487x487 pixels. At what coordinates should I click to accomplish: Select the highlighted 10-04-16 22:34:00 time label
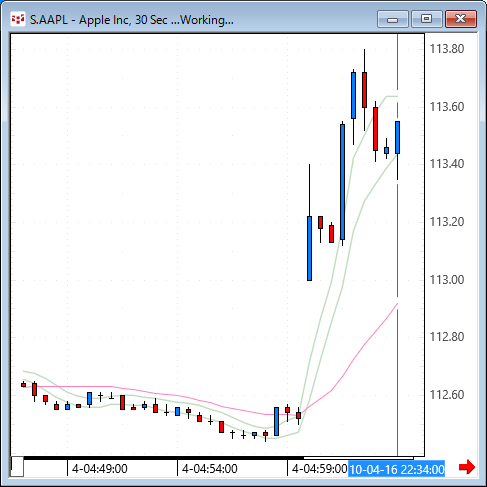click(397, 469)
